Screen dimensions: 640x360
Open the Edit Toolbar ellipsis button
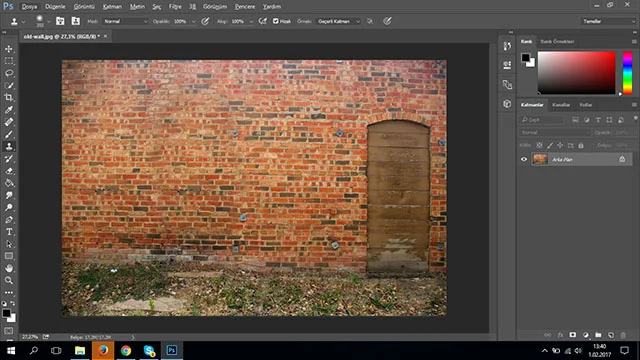coord(9,293)
